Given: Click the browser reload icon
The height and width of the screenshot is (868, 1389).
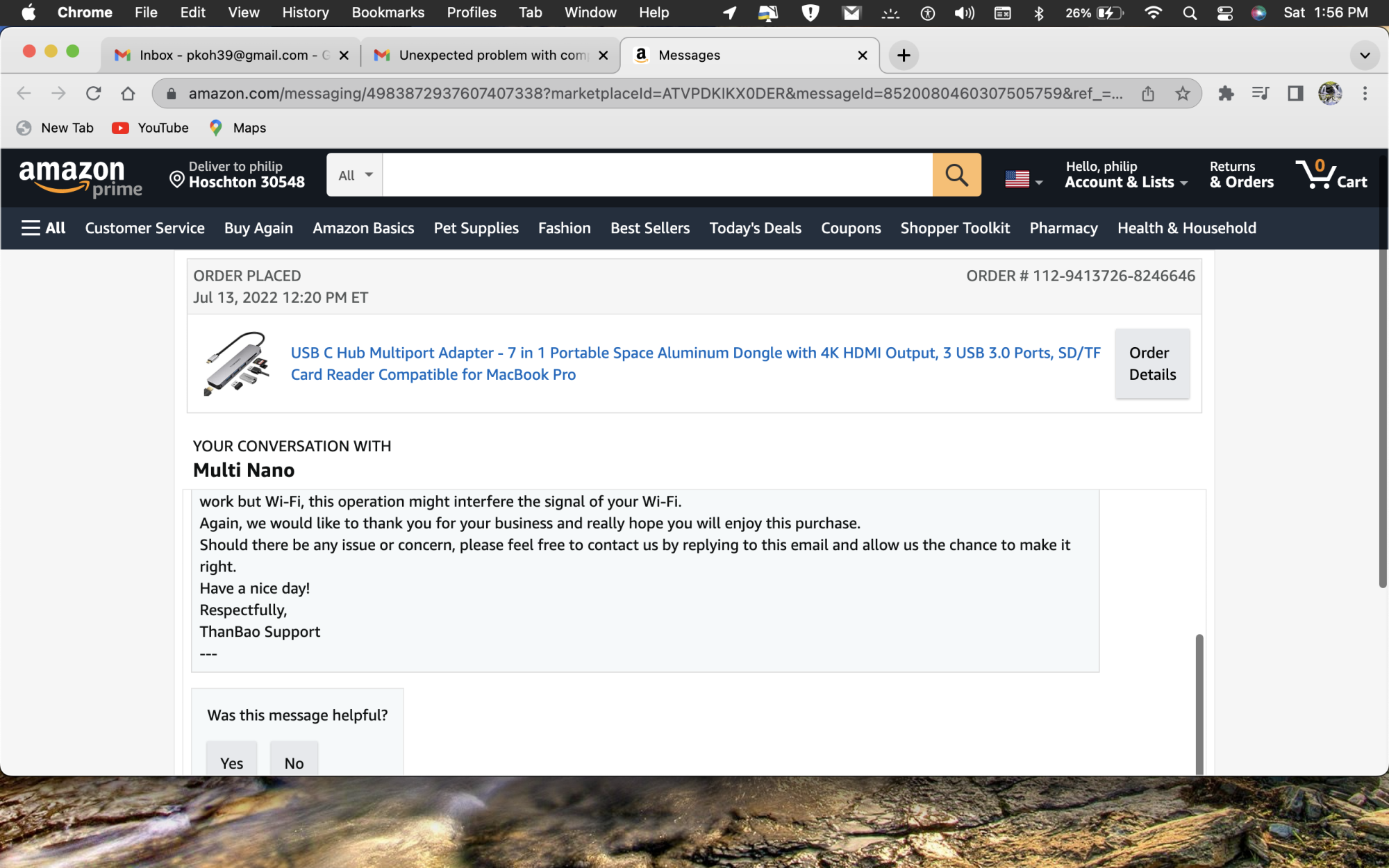Looking at the screenshot, I should pos(94,94).
